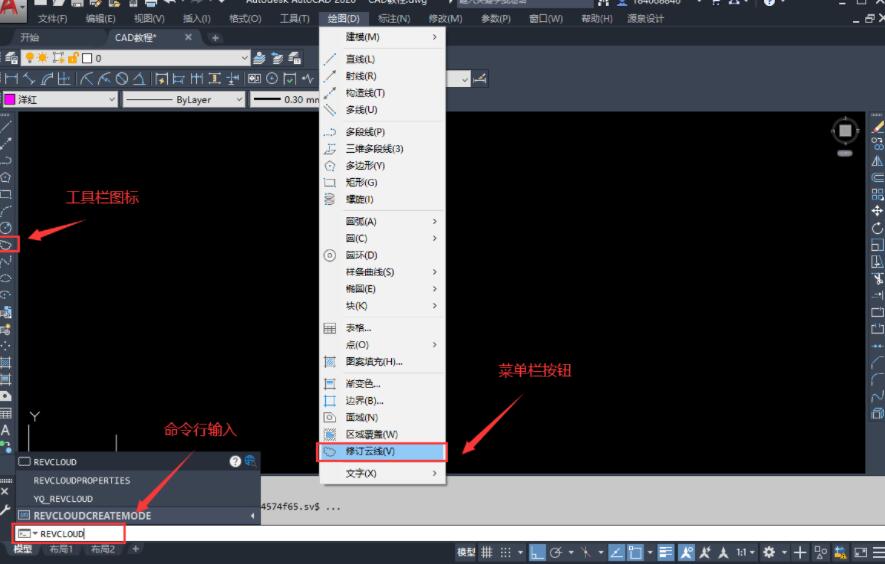Click the tolerance dimension toolbar icon

(255, 79)
